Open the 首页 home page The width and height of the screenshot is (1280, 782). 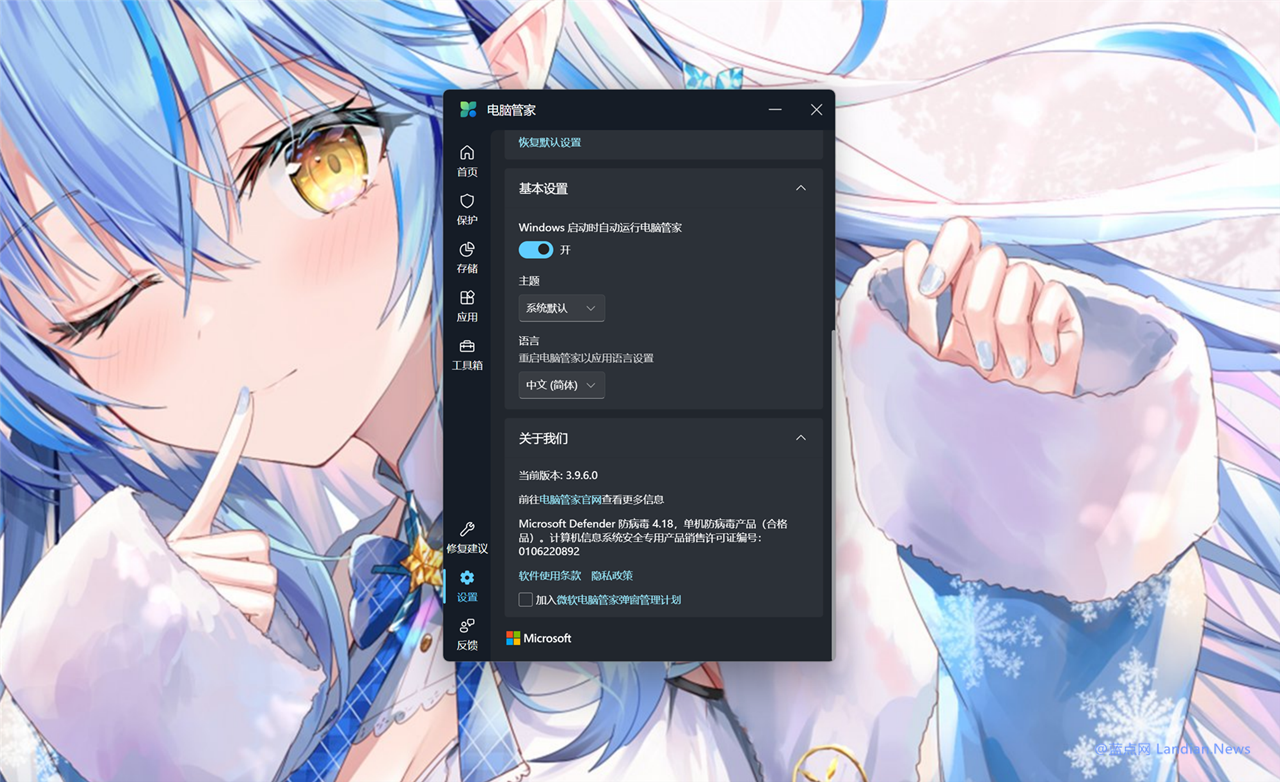click(467, 160)
